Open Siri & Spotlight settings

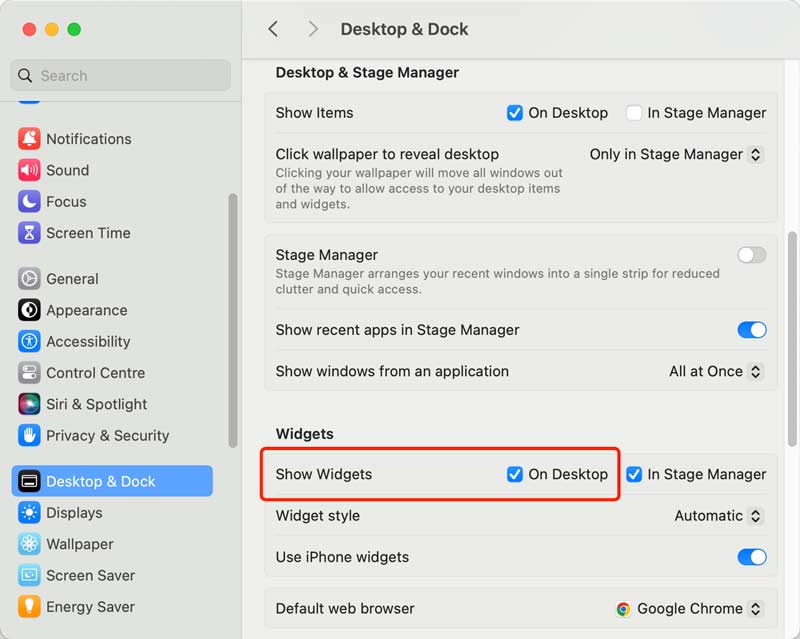[x=112, y=404]
